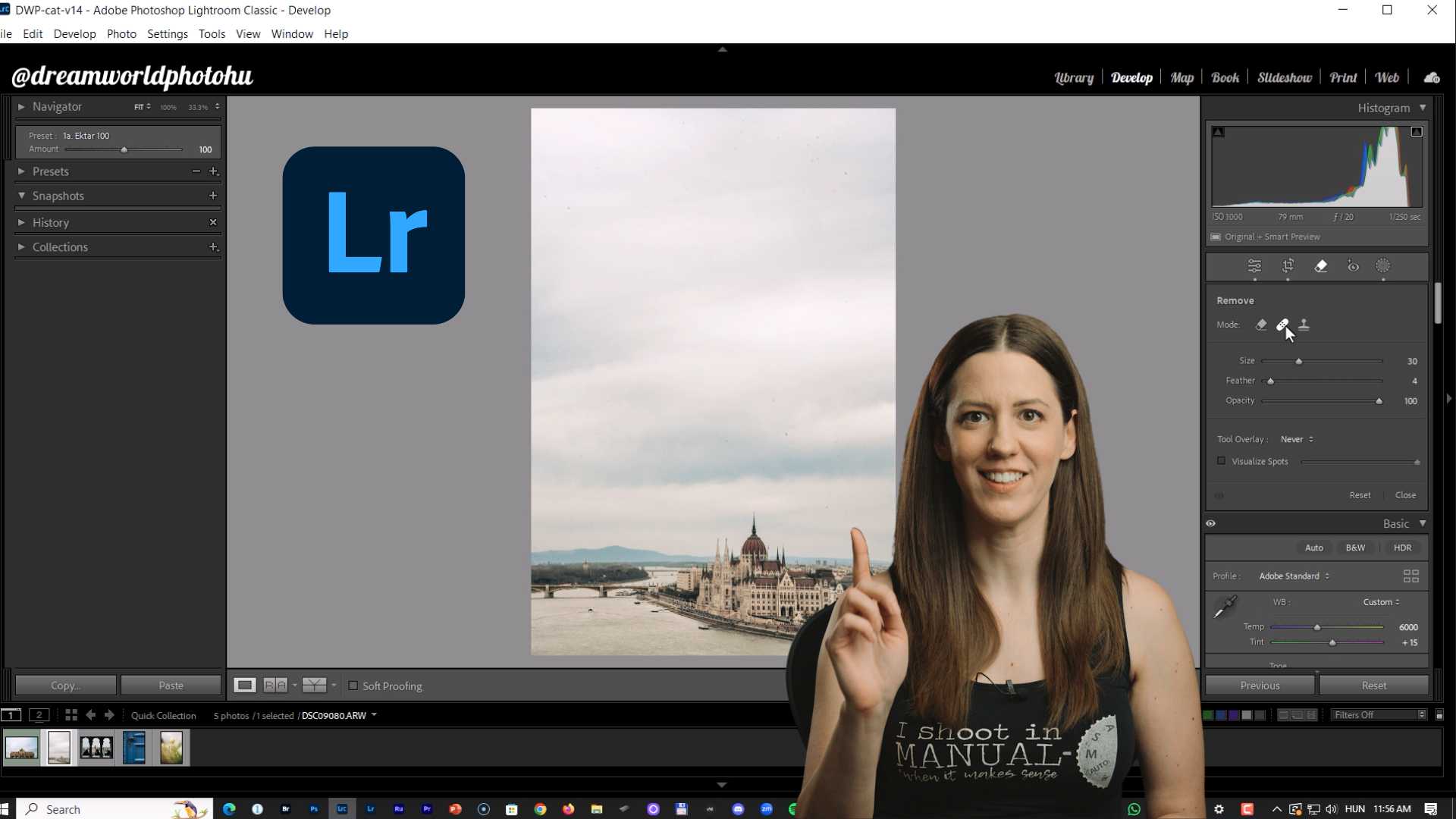
Task: Pick the White Balance Selector eyedropper
Action: (x=1225, y=607)
